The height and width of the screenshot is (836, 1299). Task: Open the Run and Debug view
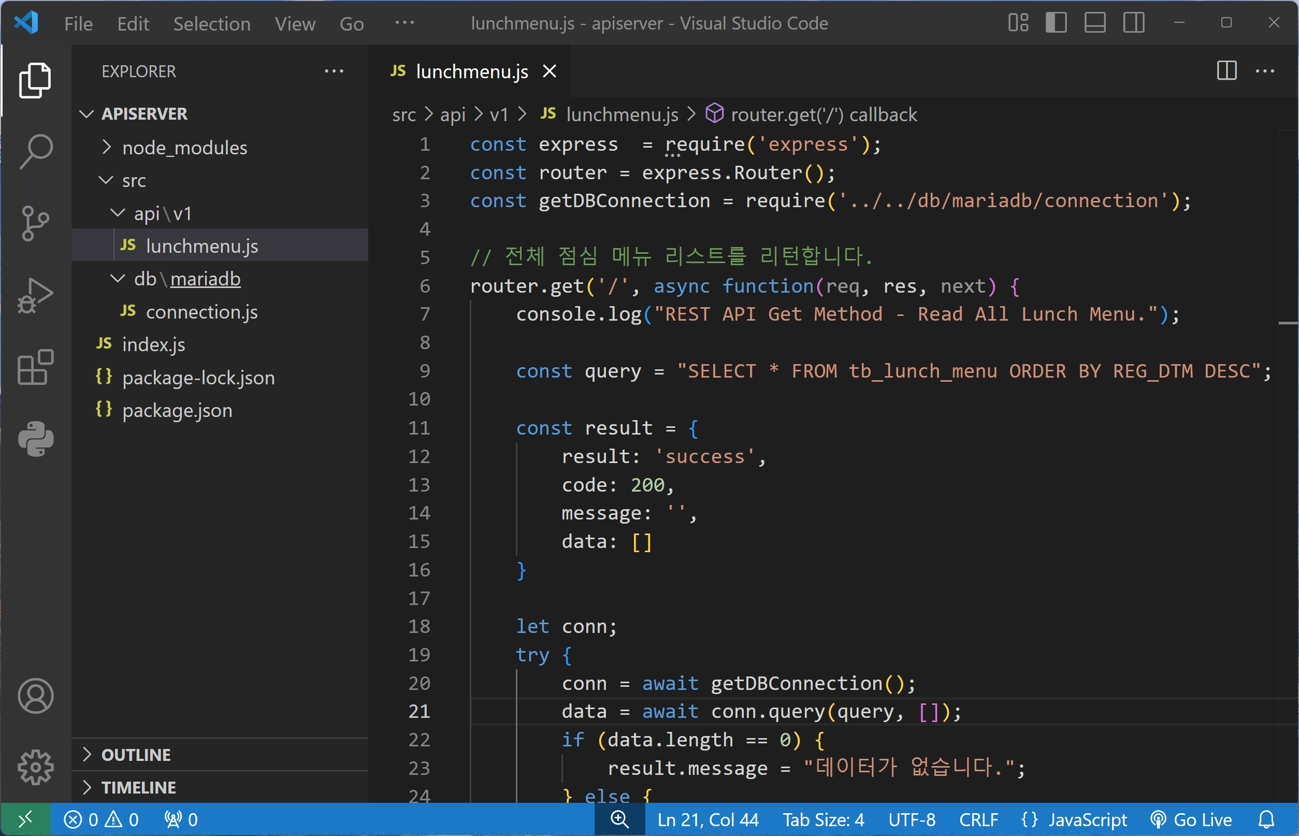click(x=35, y=295)
